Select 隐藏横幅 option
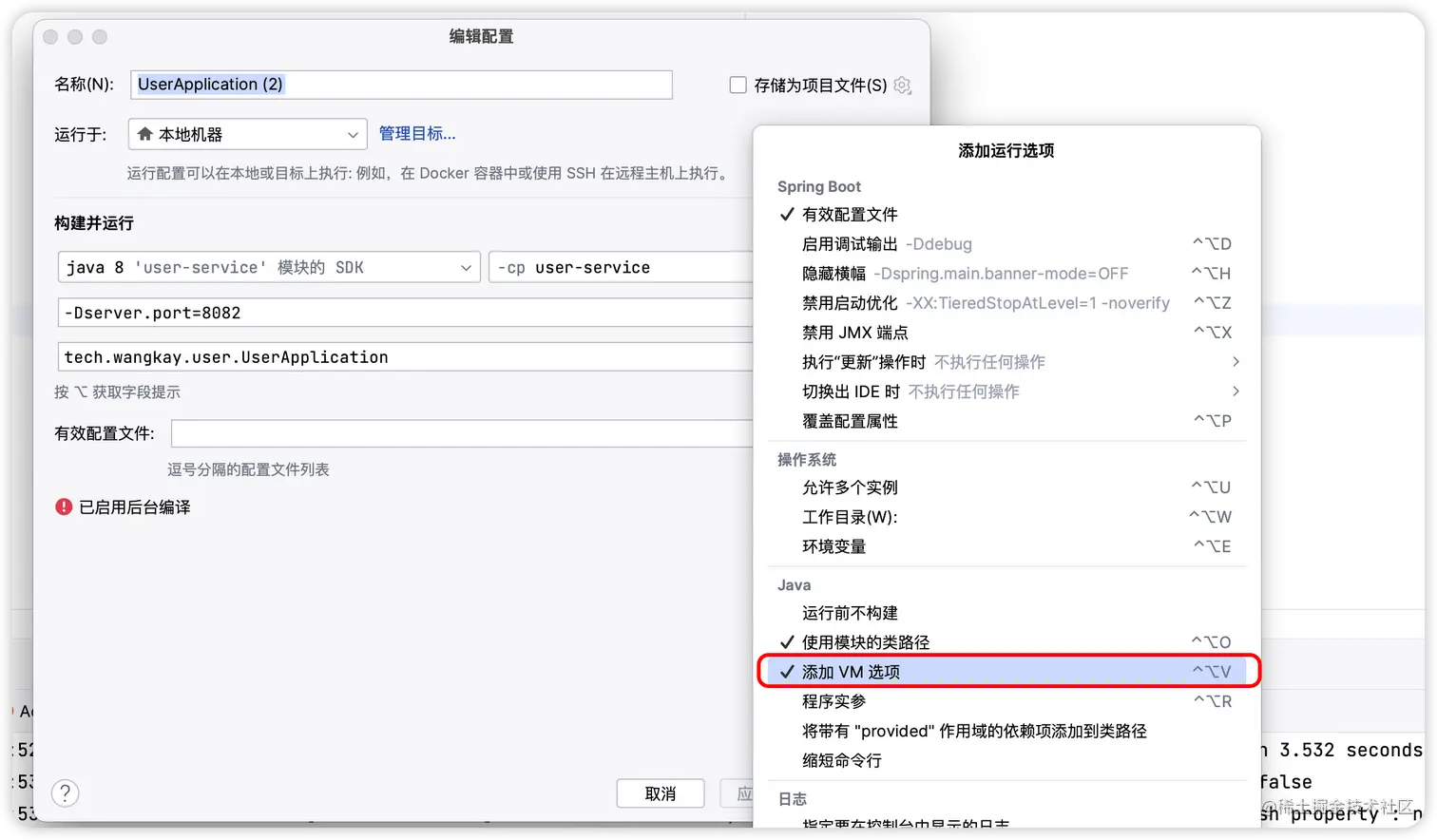 1007,274
